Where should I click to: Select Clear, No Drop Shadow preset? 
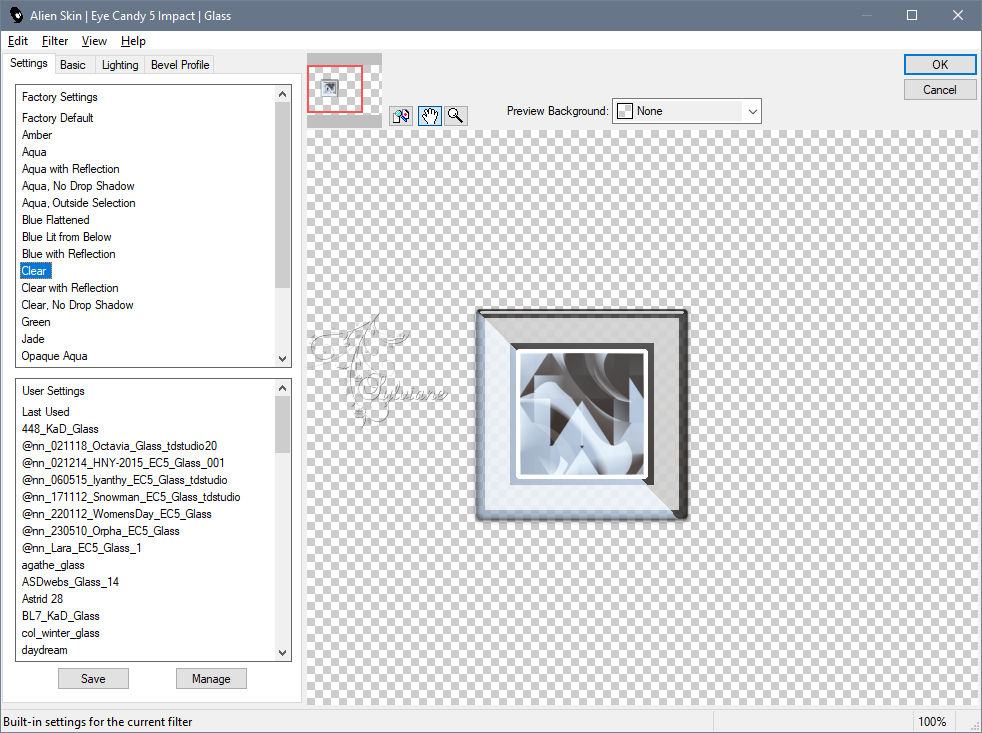(x=77, y=304)
